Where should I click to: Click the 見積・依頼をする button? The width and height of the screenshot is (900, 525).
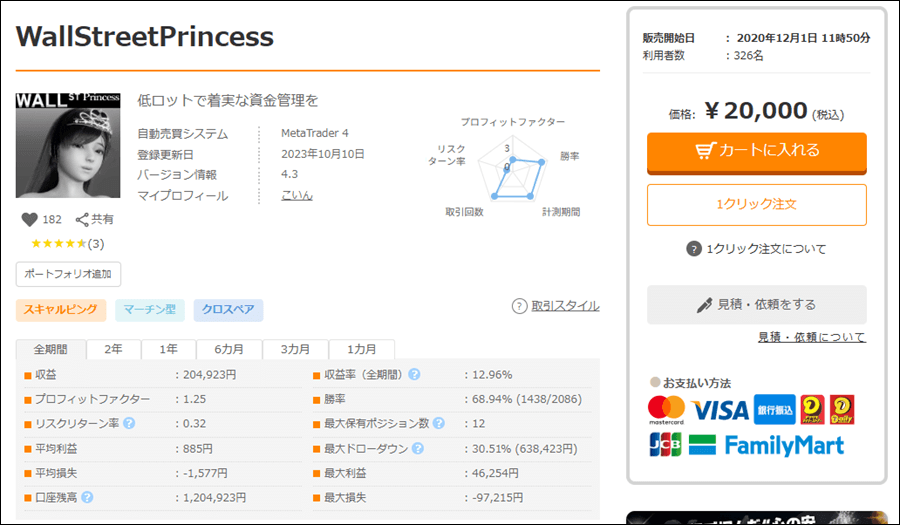(756, 305)
